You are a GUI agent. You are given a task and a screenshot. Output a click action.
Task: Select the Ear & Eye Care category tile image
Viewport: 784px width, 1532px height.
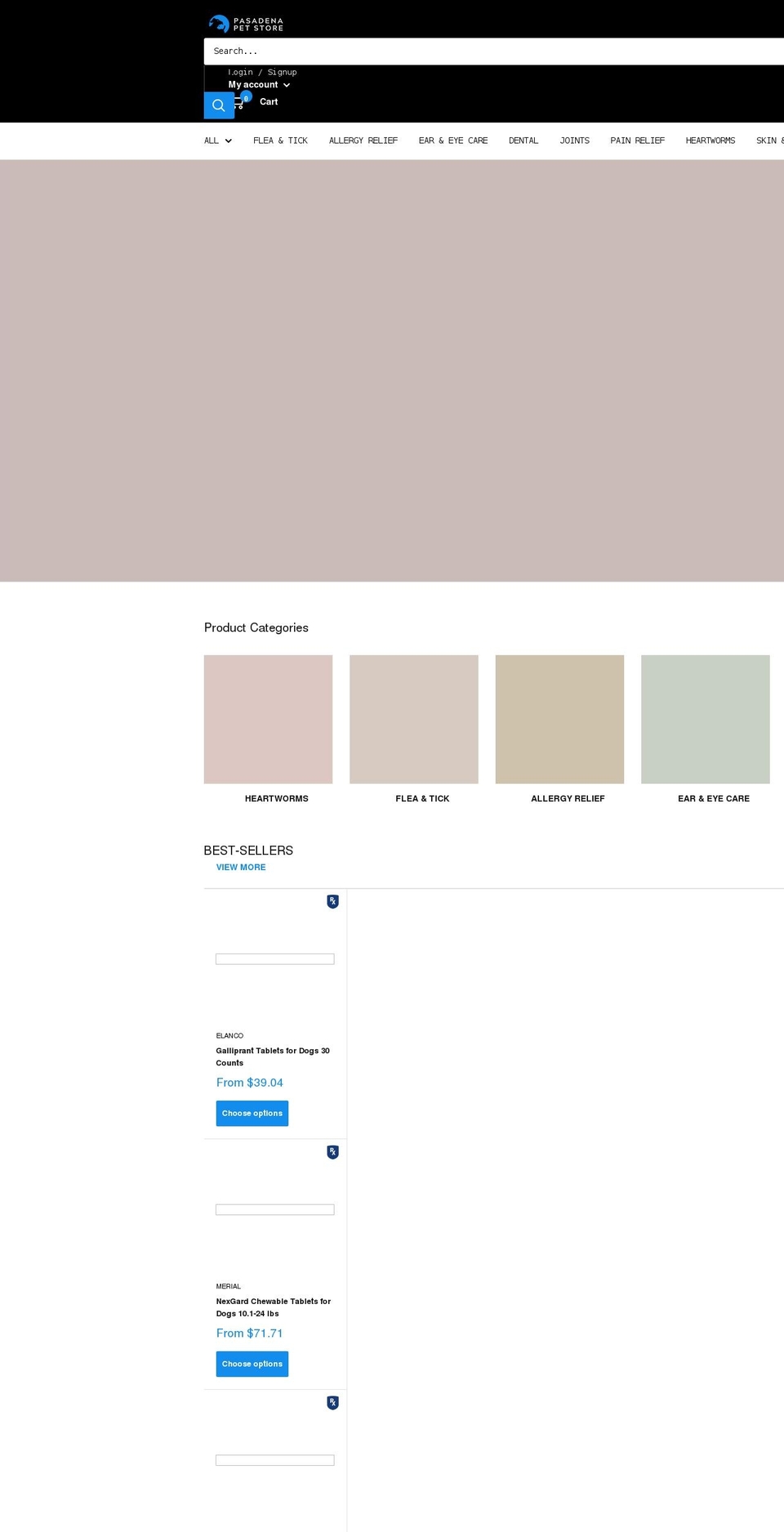coord(706,719)
